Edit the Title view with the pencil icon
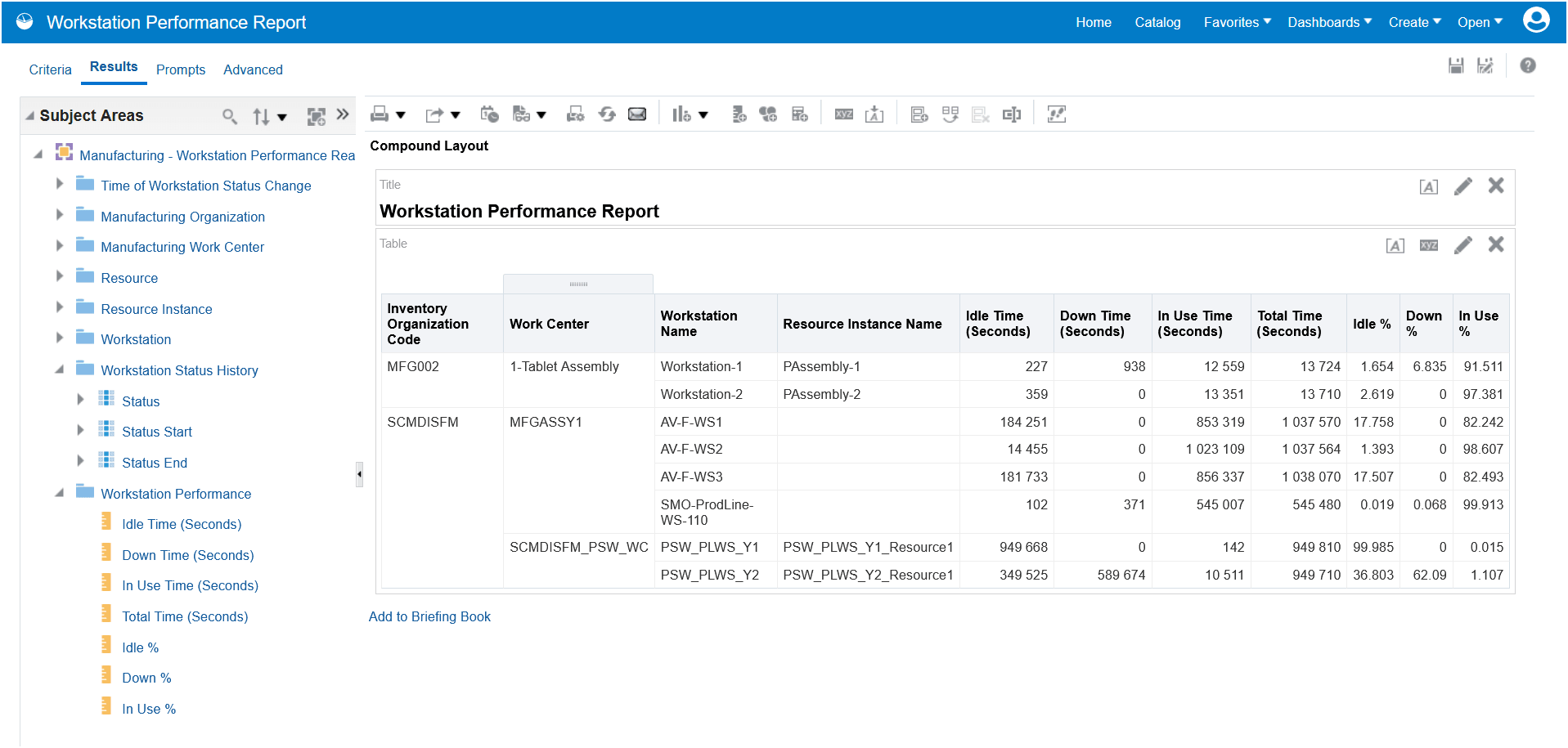This screenshot has height=748, width=1568. (1463, 186)
